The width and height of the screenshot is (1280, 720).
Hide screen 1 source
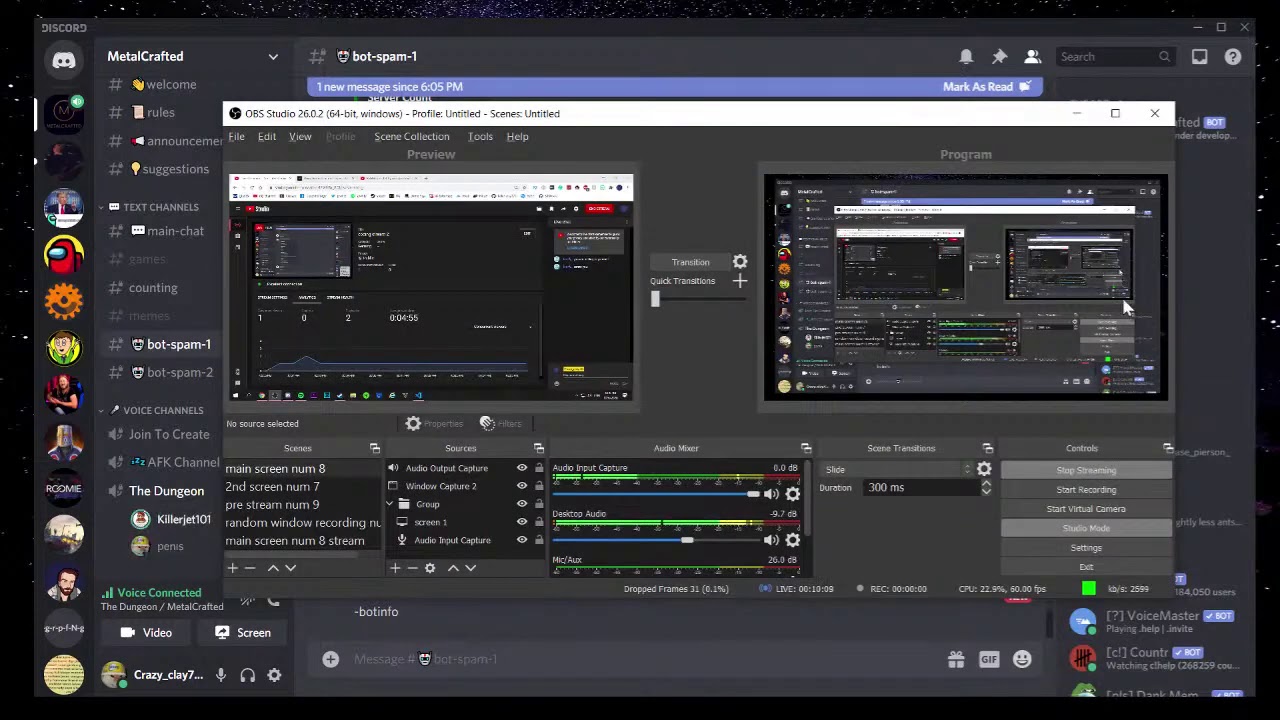(x=521, y=522)
